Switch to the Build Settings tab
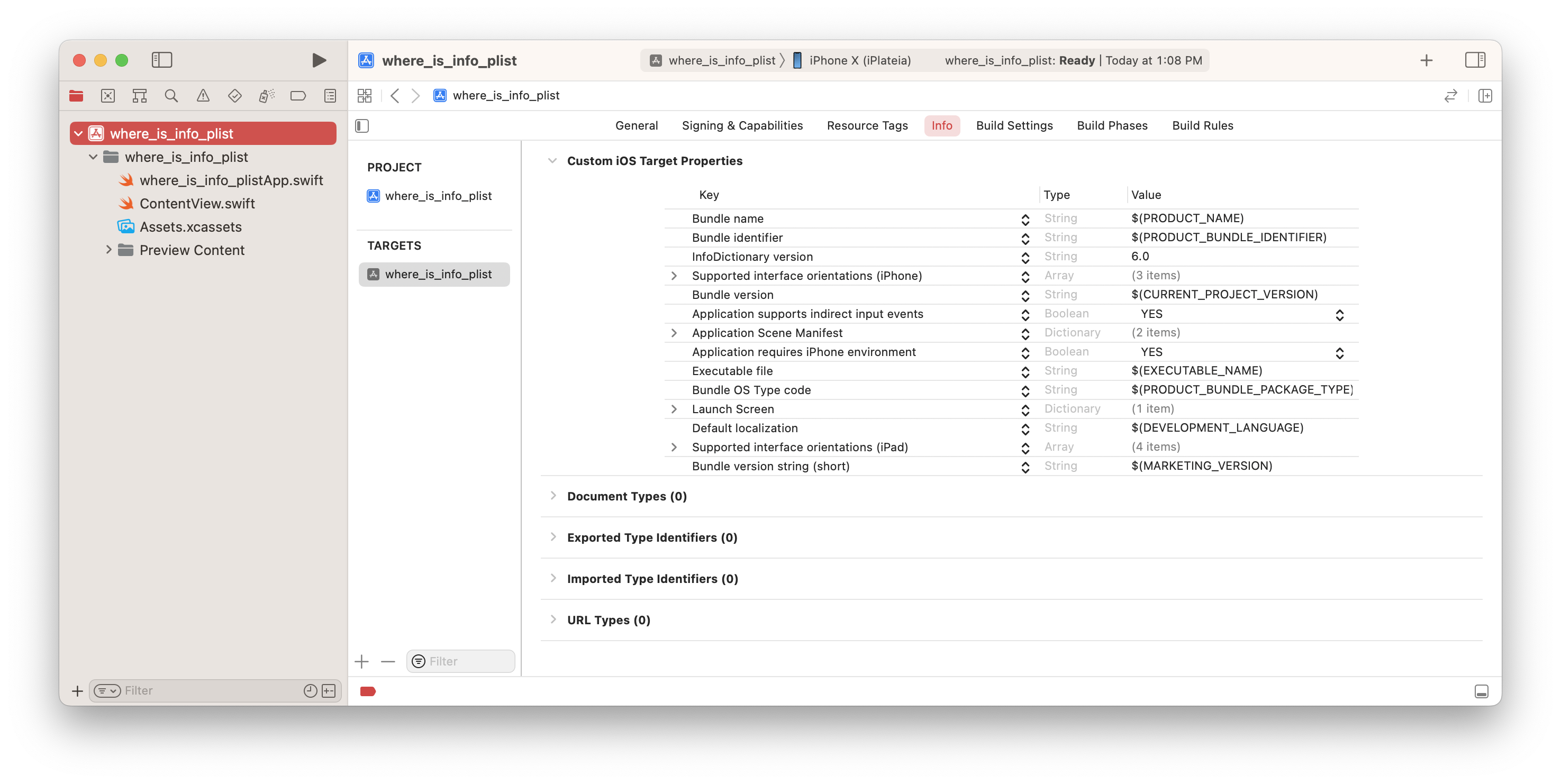Viewport: 1561px width, 784px height. tap(1014, 125)
